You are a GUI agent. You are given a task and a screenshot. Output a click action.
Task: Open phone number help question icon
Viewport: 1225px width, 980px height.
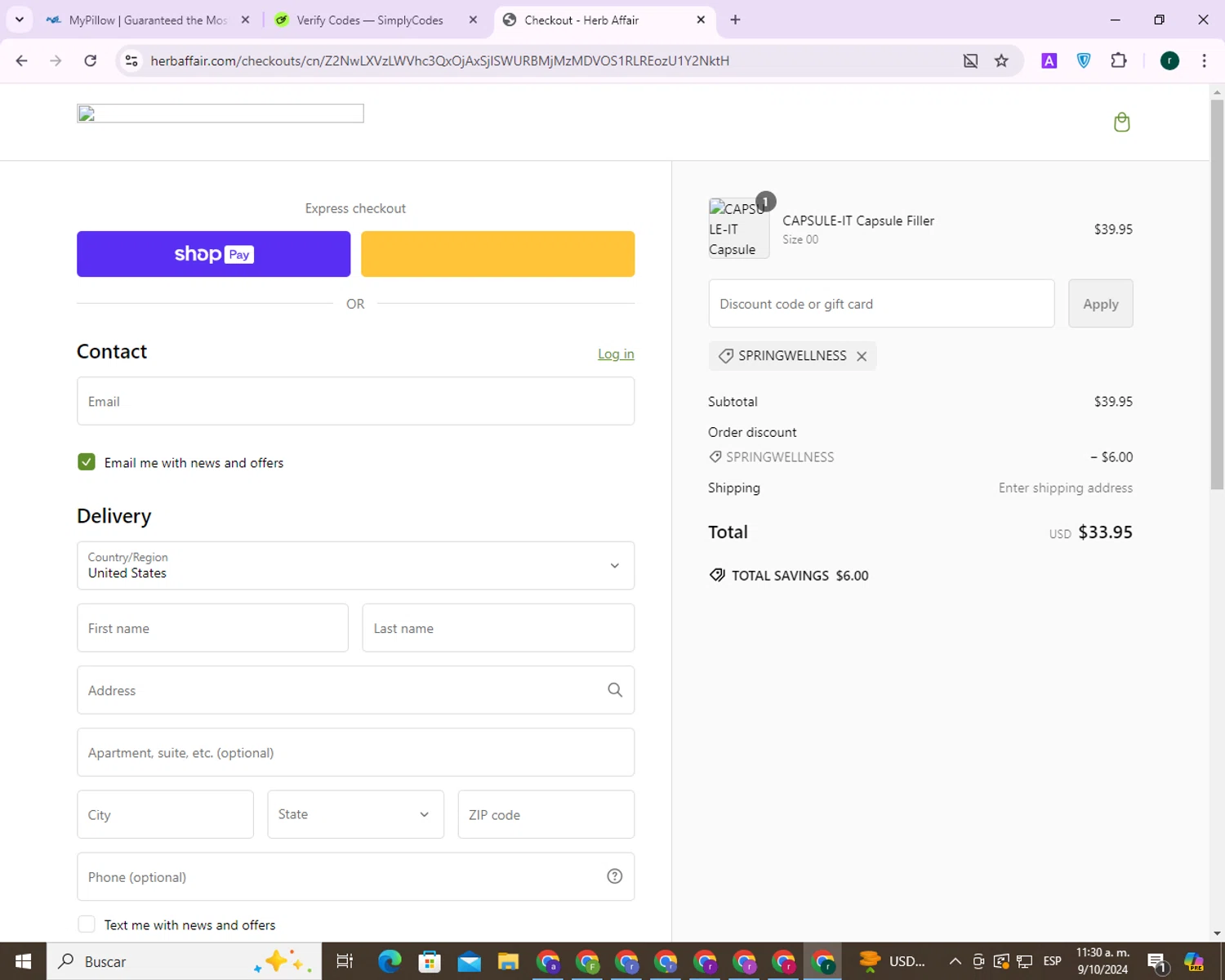(615, 876)
